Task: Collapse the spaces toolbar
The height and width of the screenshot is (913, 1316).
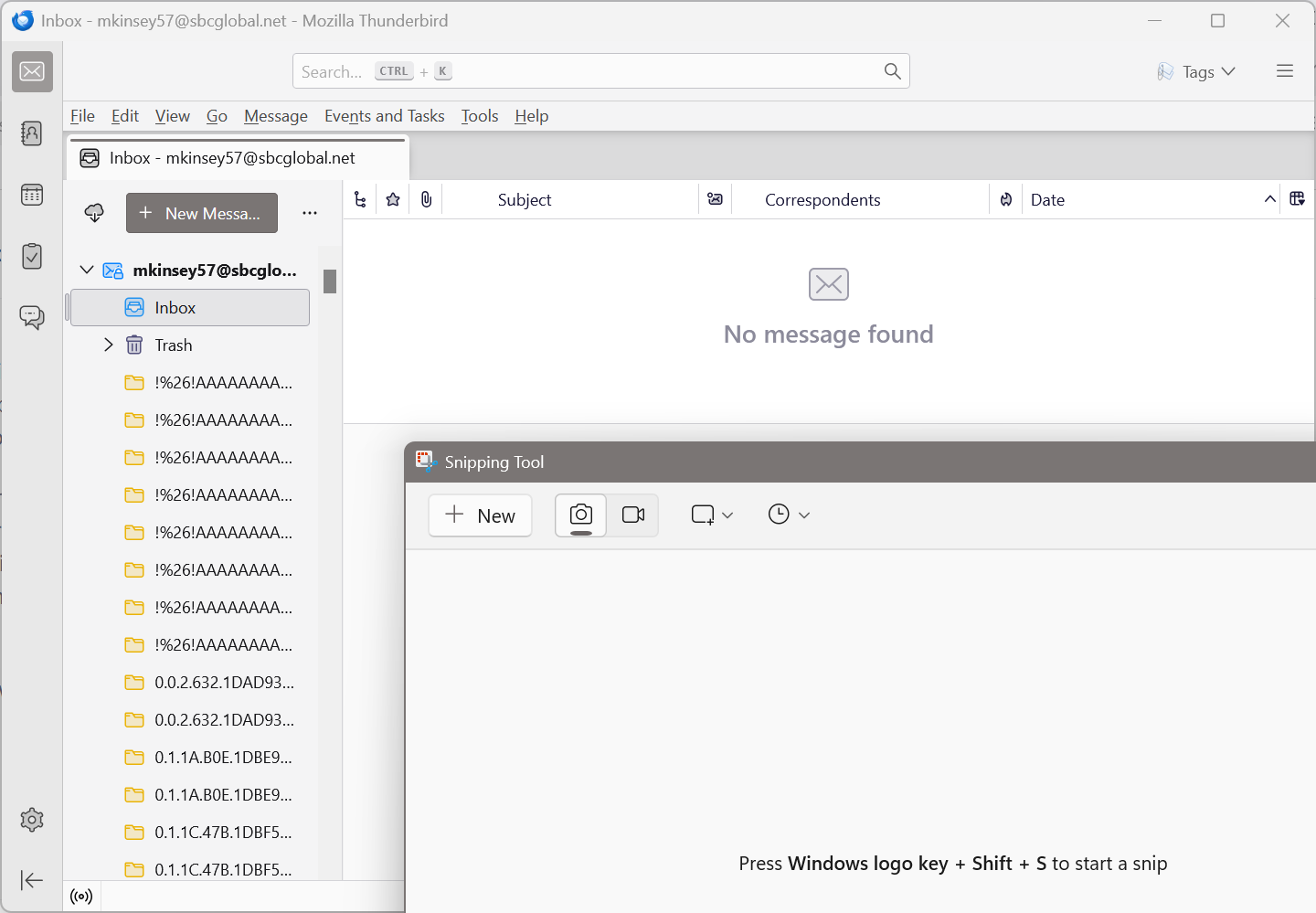Action: 32,880
